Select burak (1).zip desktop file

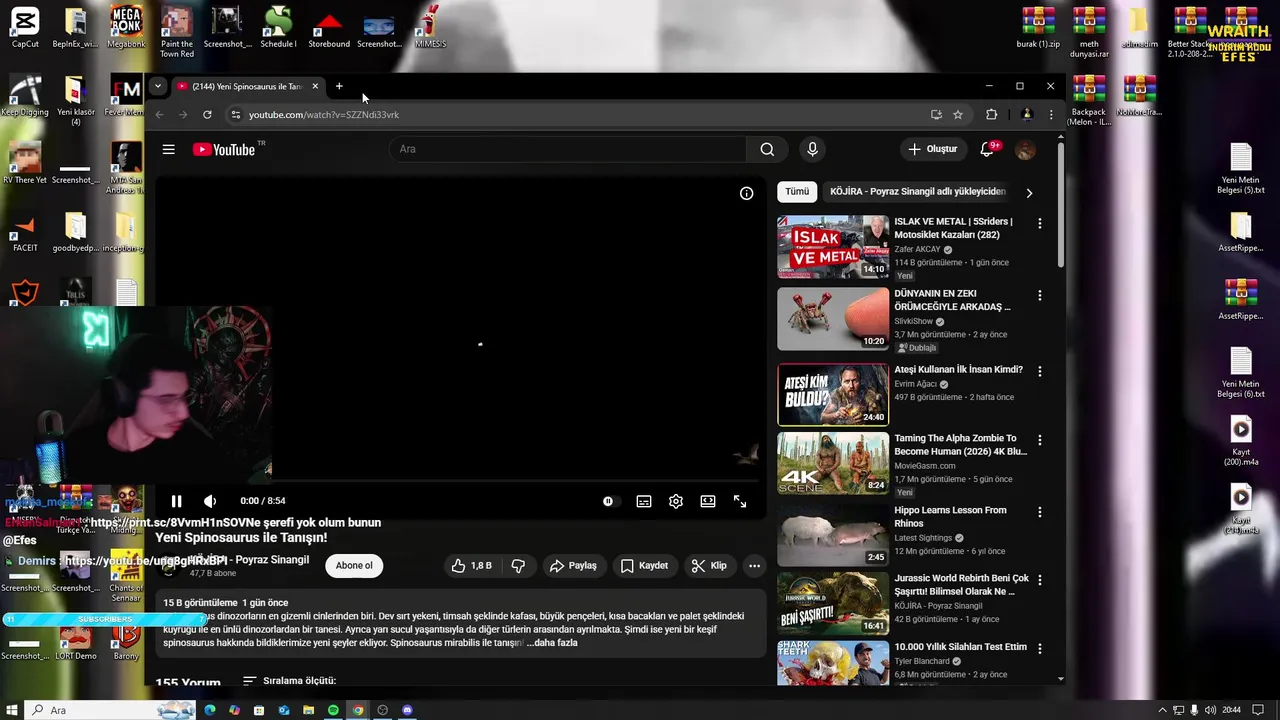(1038, 28)
